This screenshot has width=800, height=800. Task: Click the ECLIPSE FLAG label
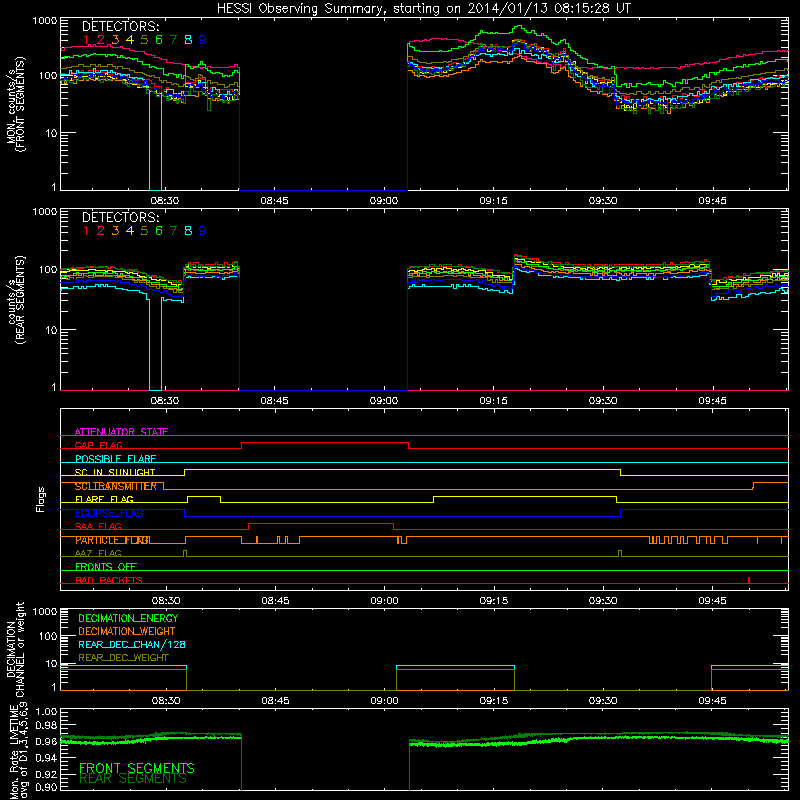pyautogui.click(x=109, y=513)
